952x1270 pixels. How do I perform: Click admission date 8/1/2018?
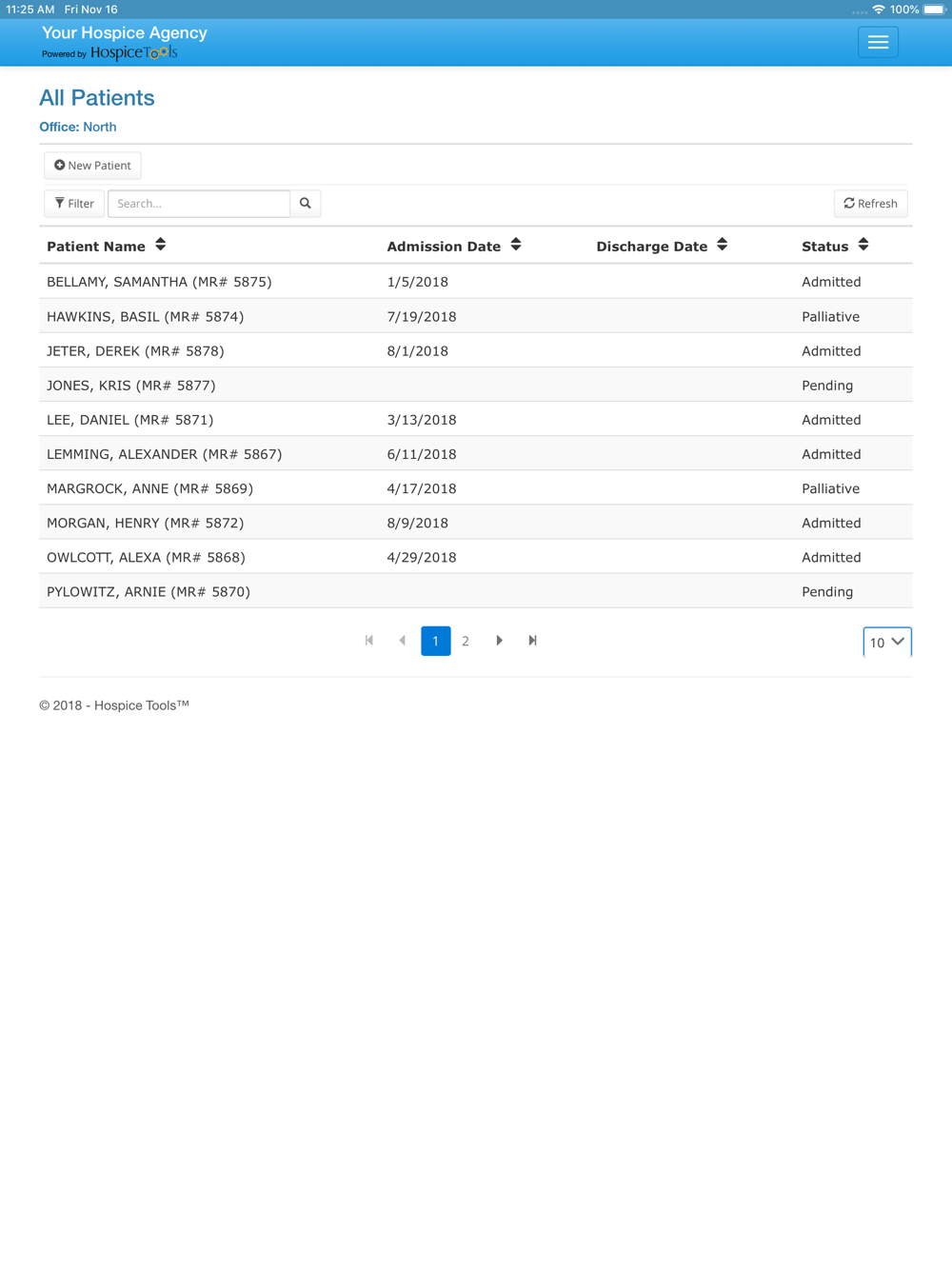tap(418, 350)
